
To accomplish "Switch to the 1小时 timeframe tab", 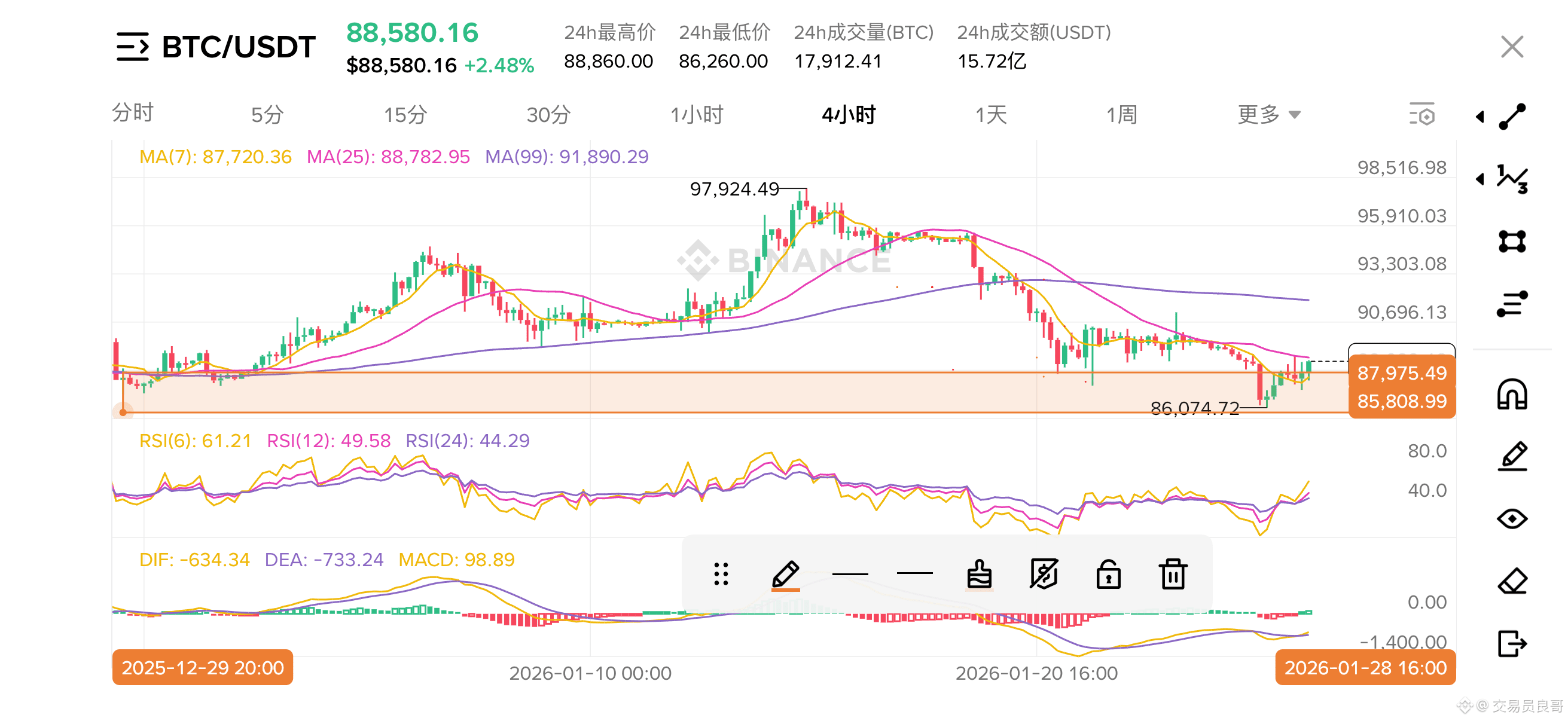I will click(x=697, y=114).
